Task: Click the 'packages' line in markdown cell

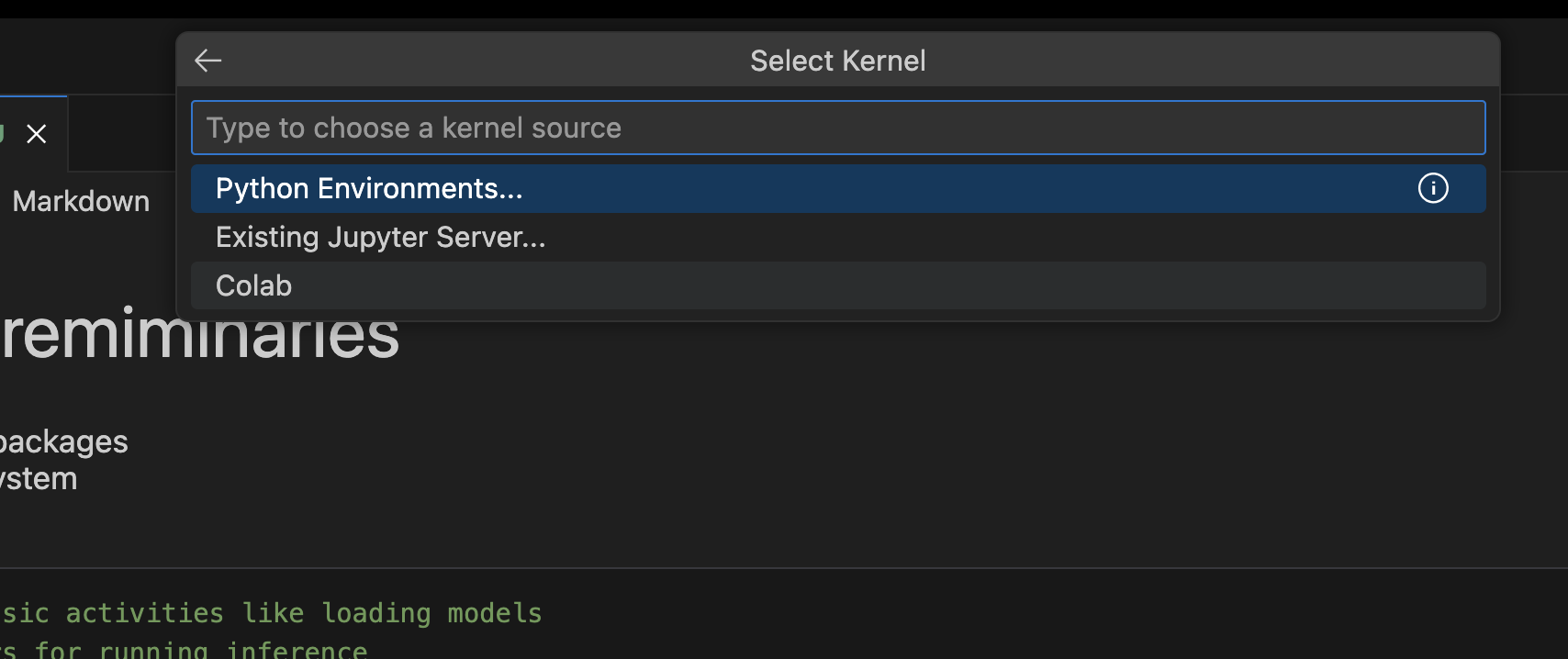Action: click(x=64, y=441)
